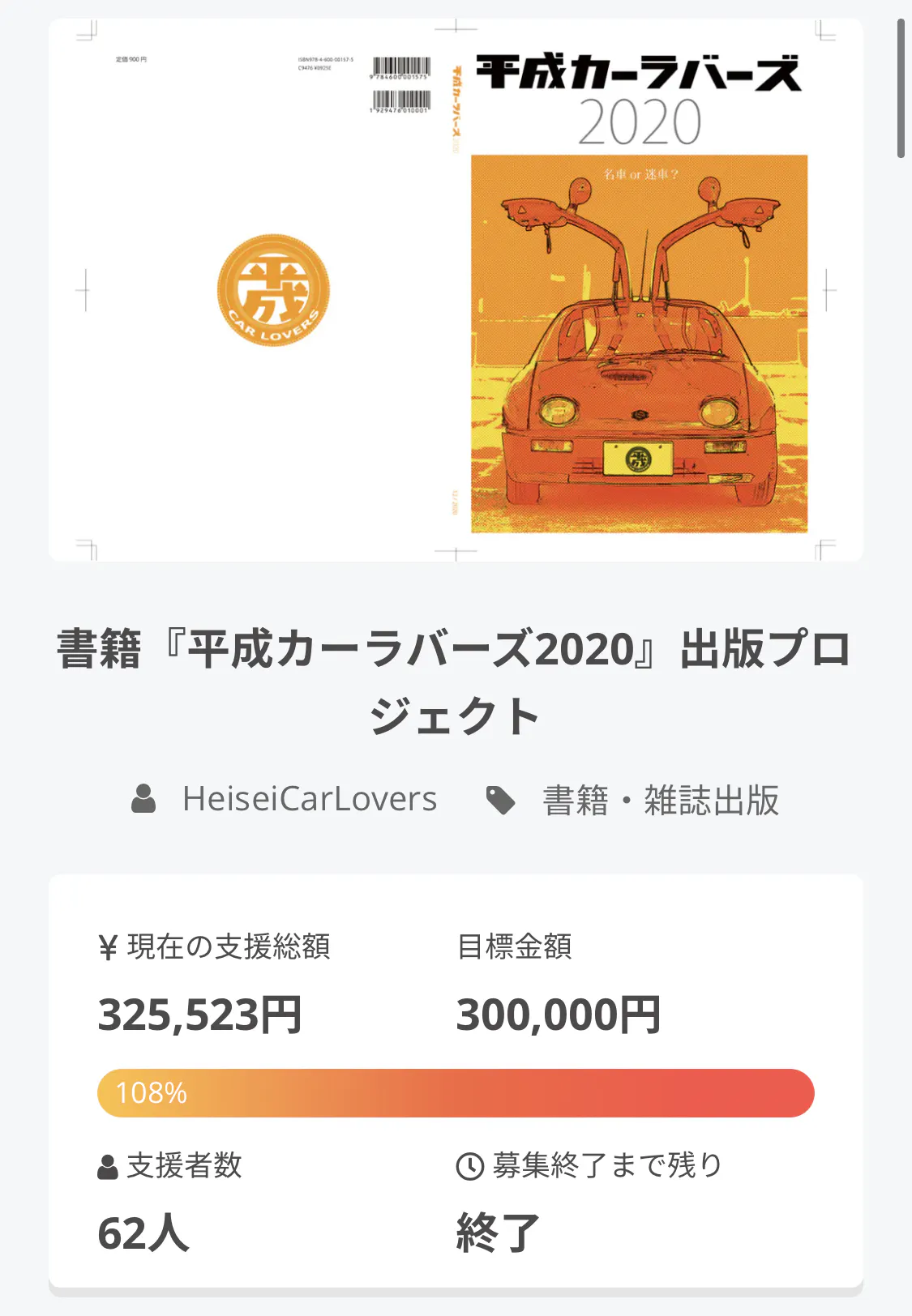Click the license plate emblem on the car
Screen dimensions: 912x1316
click(638, 459)
